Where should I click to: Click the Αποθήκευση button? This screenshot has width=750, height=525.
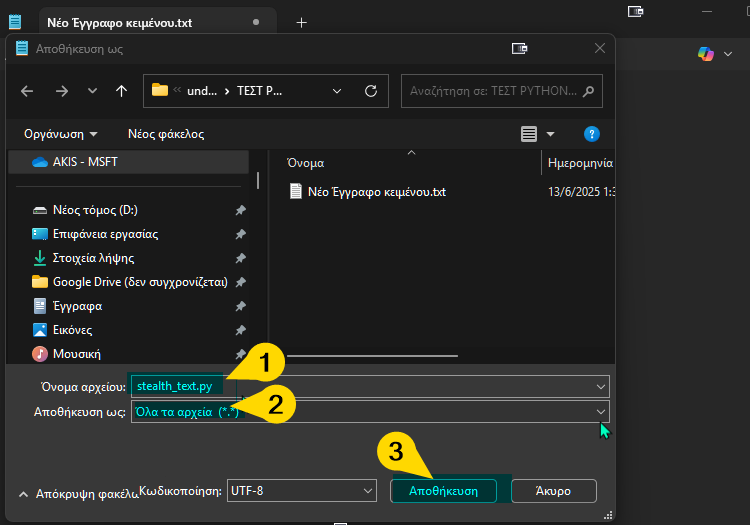tap(443, 491)
